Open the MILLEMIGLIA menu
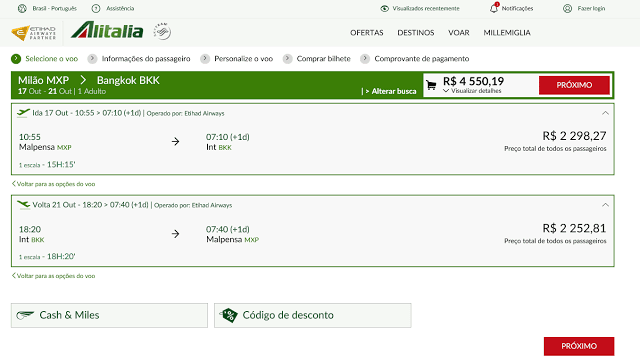 coord(507,33)
